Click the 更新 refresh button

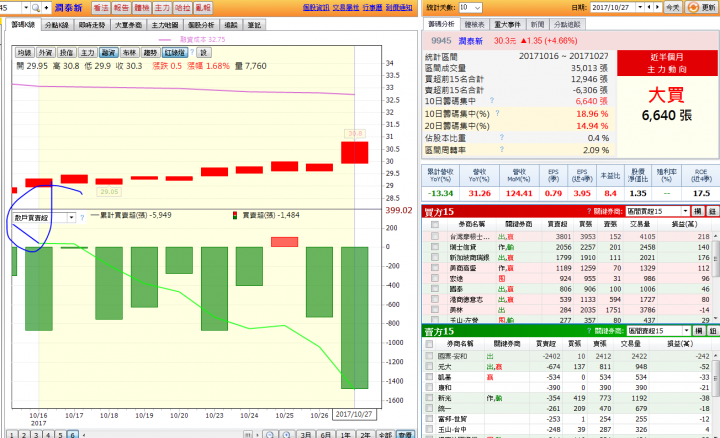coord(701,7)
